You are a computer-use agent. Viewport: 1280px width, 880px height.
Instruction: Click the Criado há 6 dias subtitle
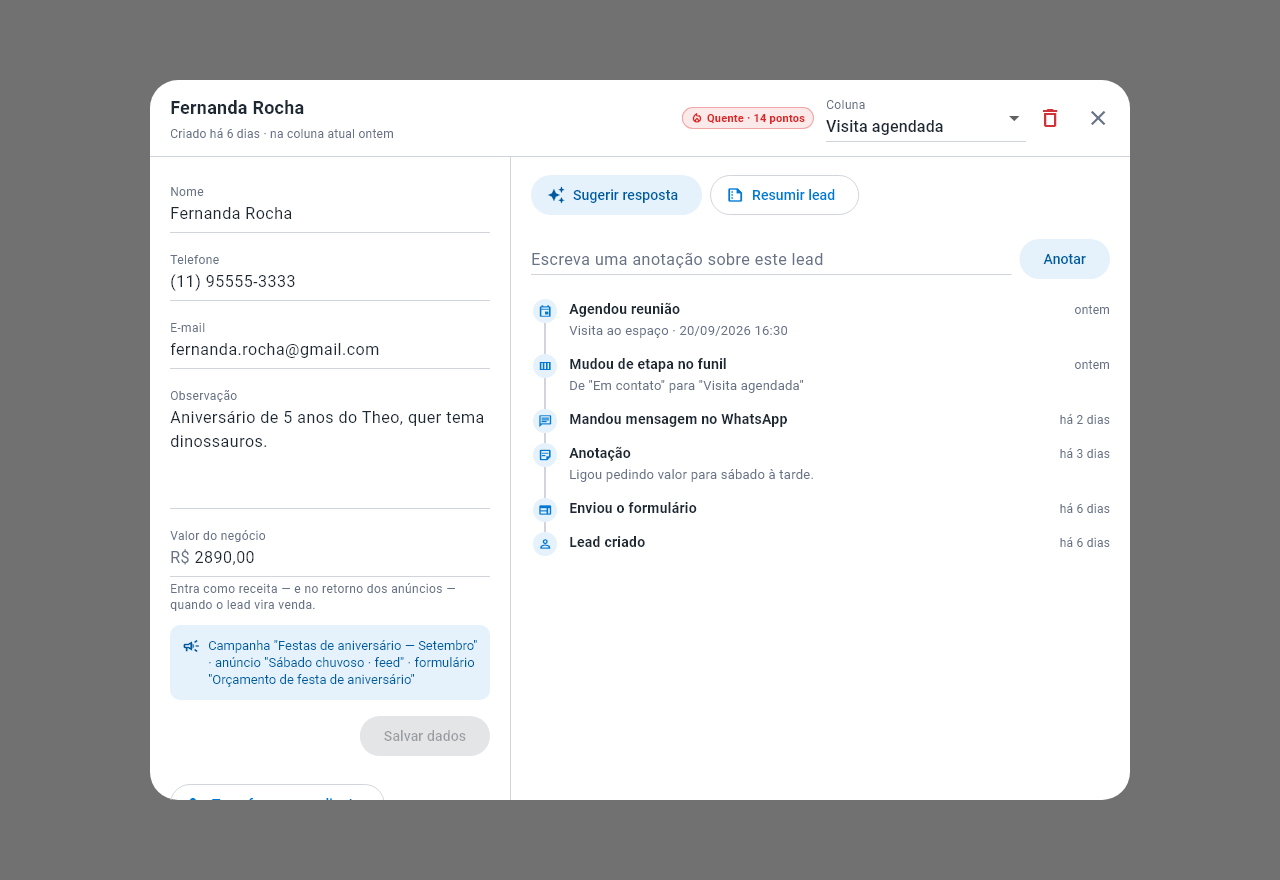(282, 134)
